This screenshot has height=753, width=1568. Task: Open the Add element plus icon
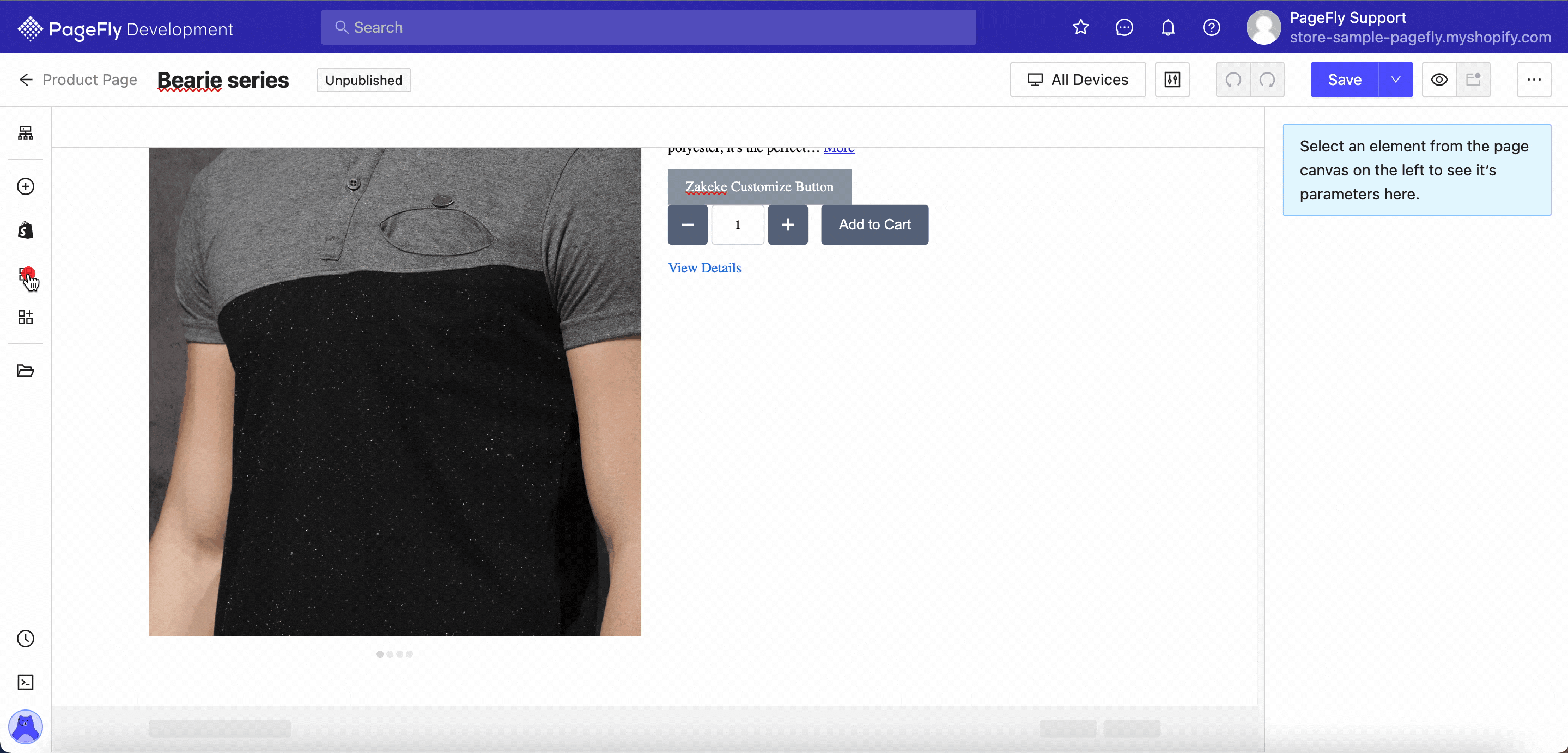(x=26, y=186)
